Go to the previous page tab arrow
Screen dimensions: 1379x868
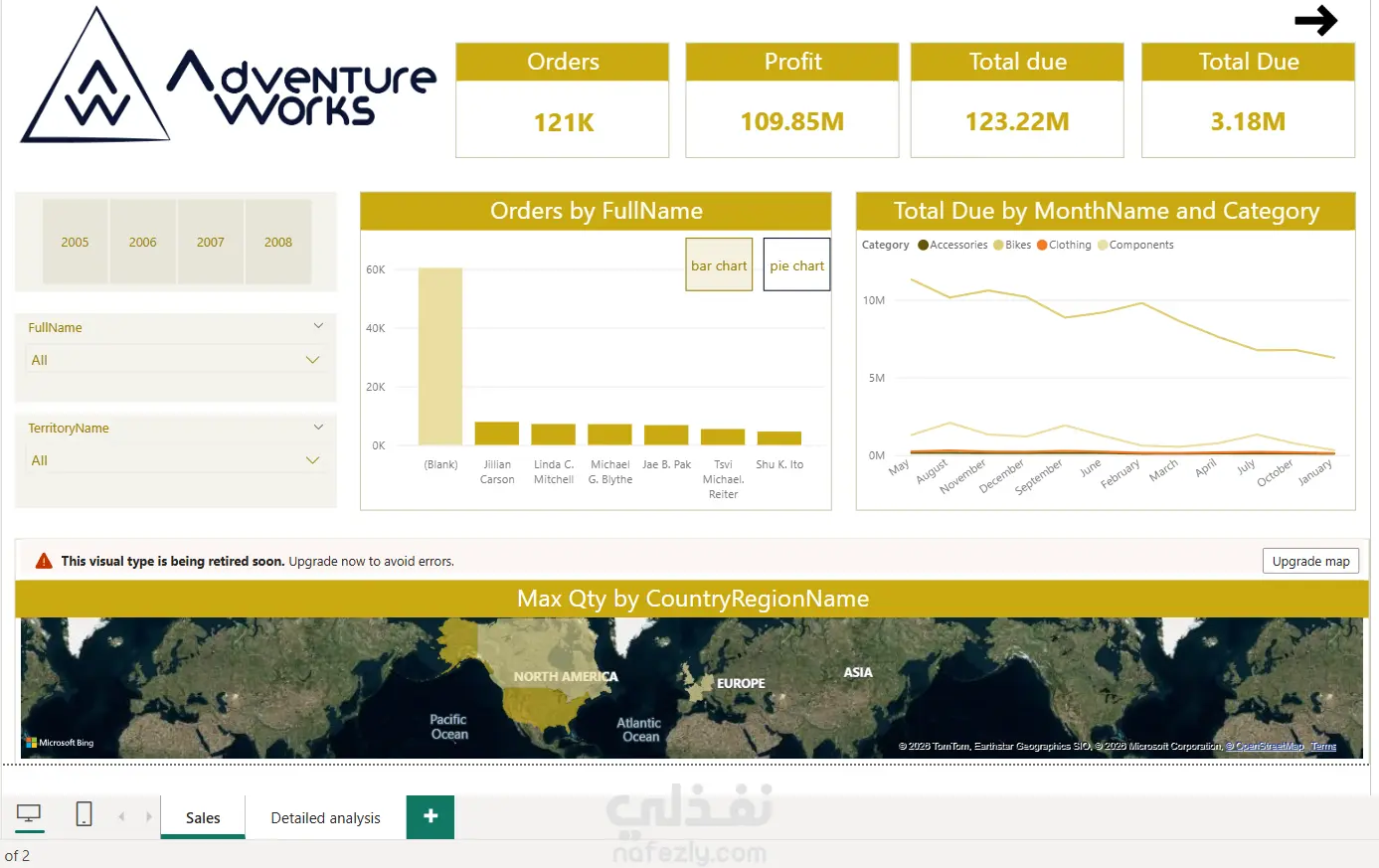121,817
